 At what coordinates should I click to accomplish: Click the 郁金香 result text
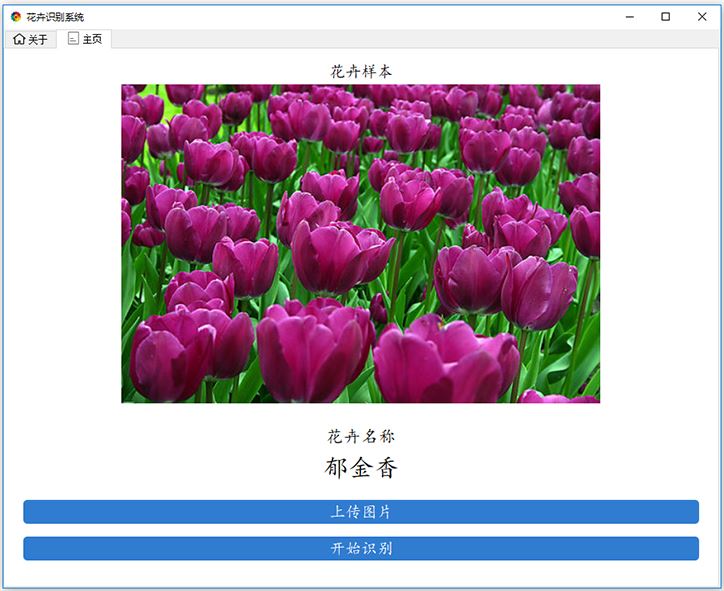(361, 468)
